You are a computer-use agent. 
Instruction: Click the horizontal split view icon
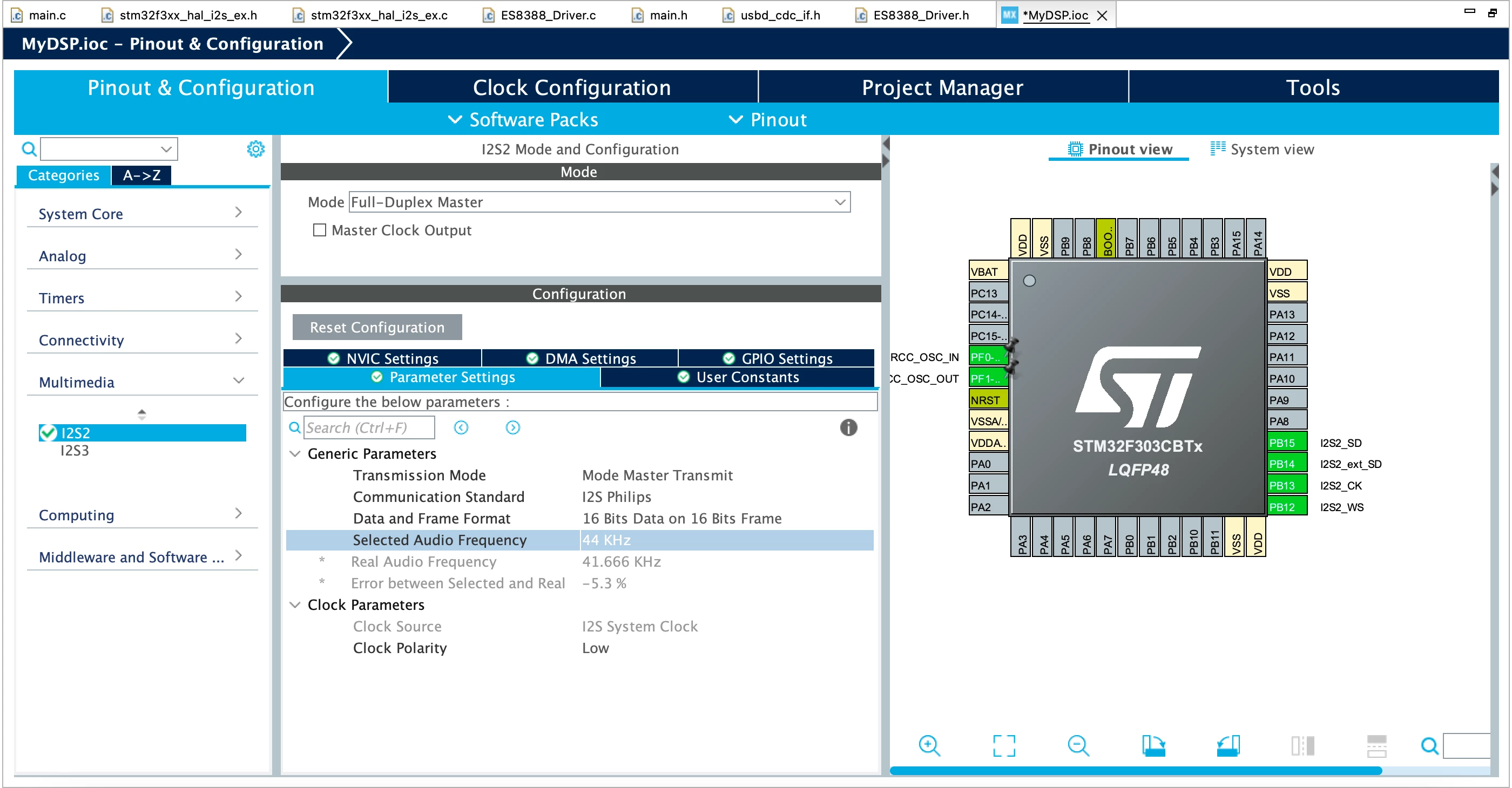(x=1376, y=746)
